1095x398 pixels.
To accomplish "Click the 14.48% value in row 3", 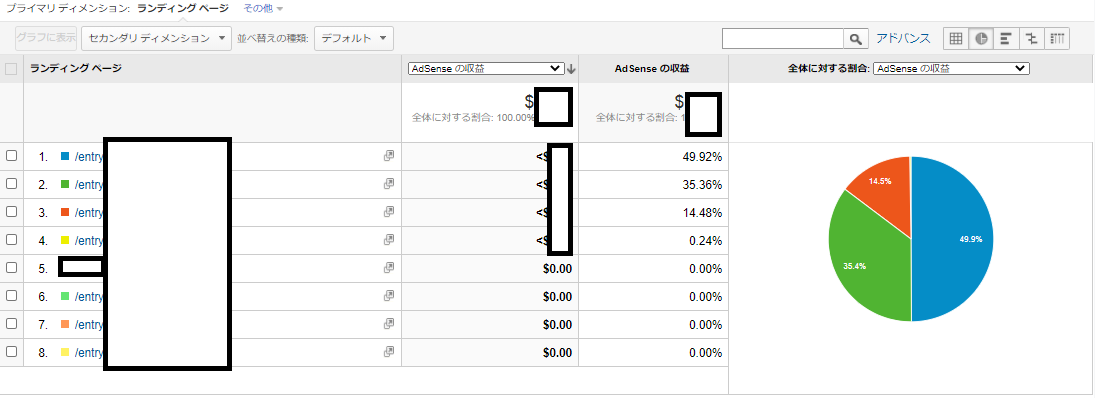I will coord(702,212).
